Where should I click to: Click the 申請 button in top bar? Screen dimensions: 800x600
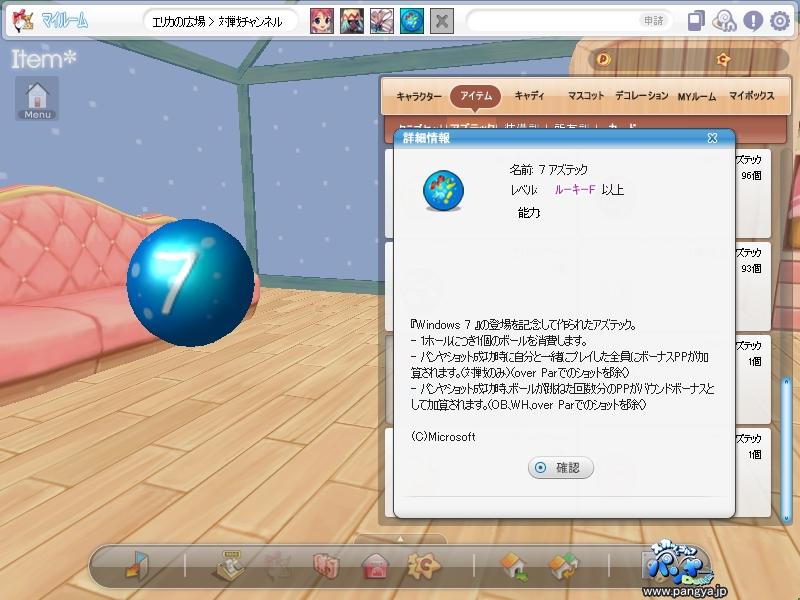click(x=653, y=21)
